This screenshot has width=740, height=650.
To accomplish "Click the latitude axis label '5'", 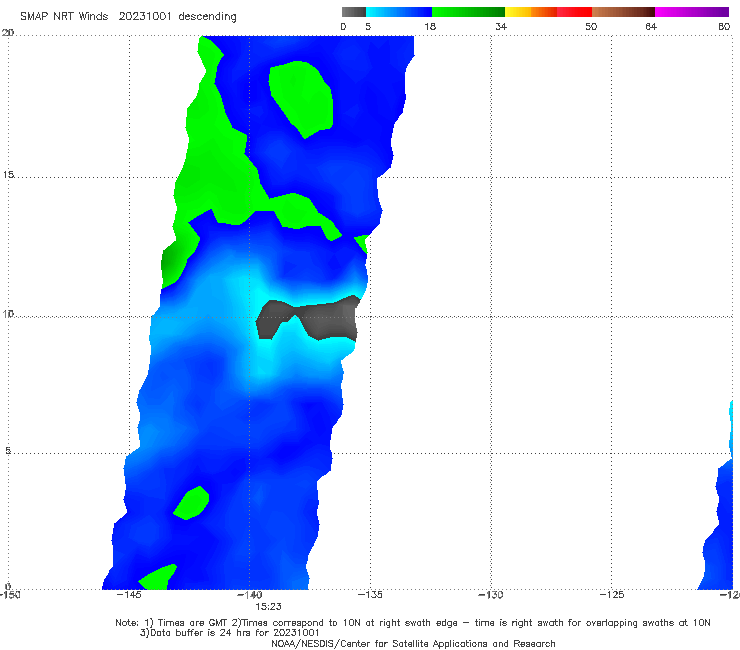I will click(8, 451).
